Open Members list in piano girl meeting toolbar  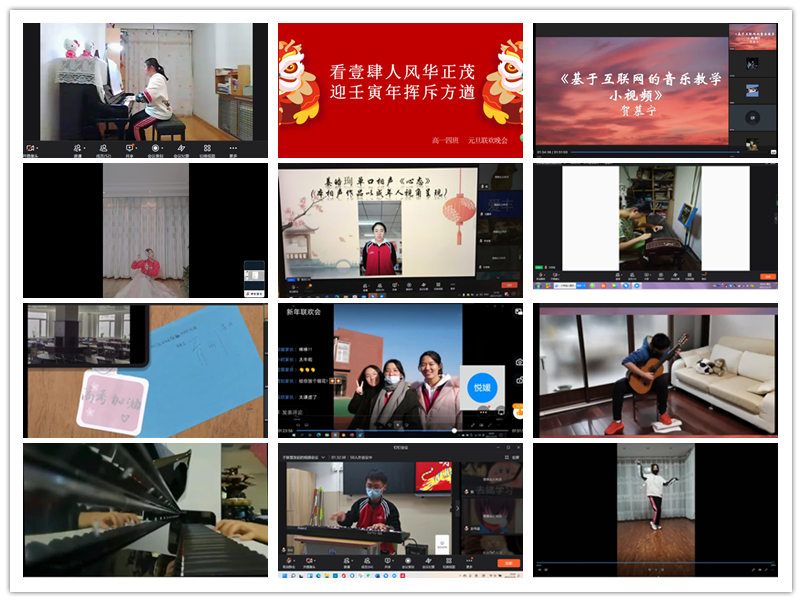[x=103, y=149]
